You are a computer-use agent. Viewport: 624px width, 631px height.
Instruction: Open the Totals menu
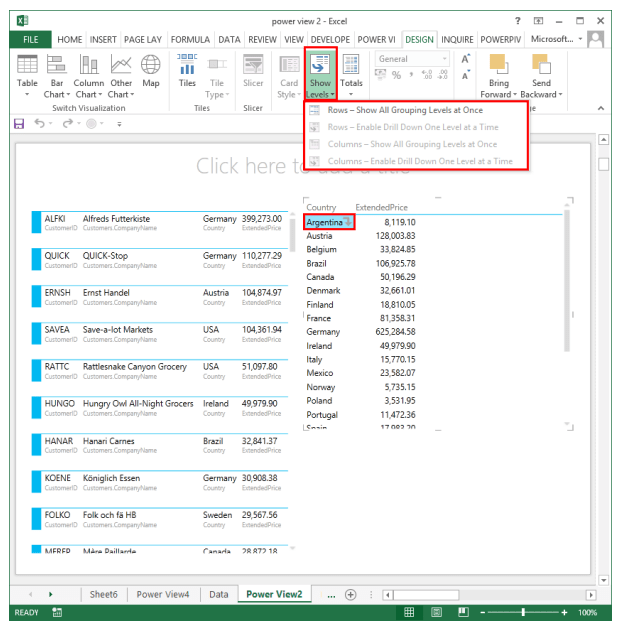(351, 75)
